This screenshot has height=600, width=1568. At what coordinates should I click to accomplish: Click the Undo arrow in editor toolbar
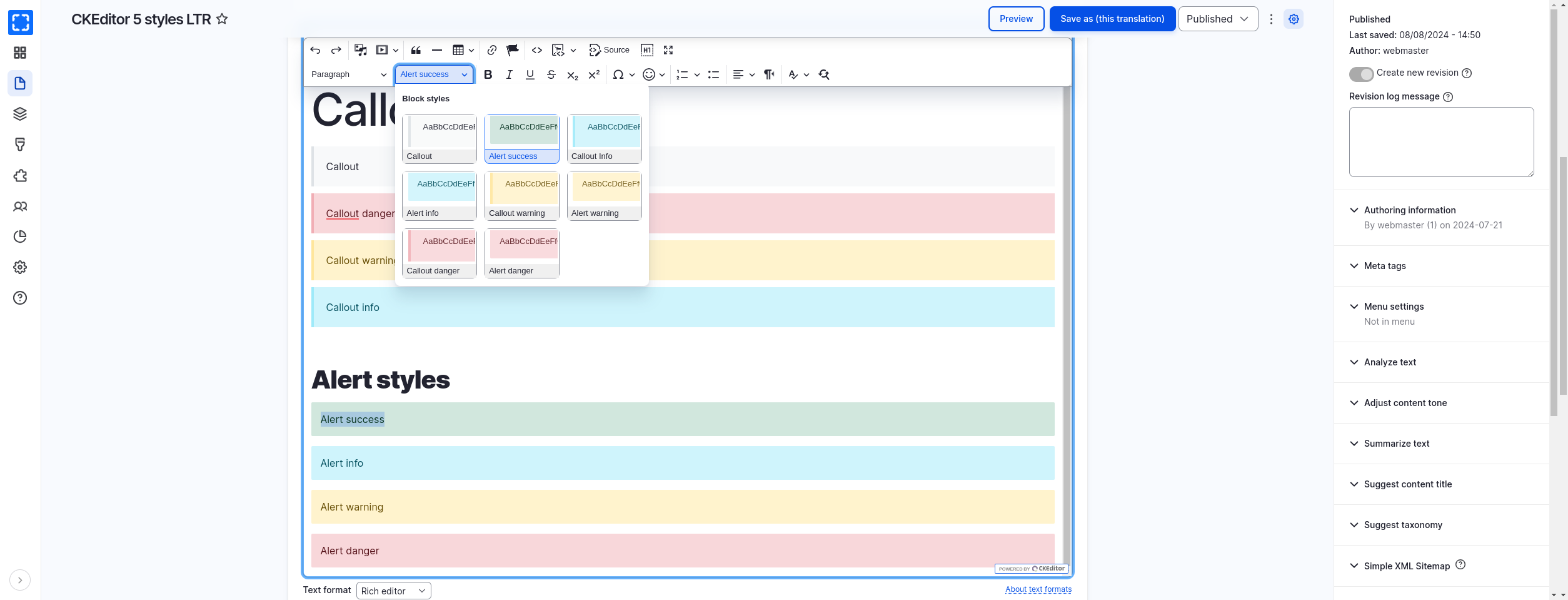(x=315, y=50)
